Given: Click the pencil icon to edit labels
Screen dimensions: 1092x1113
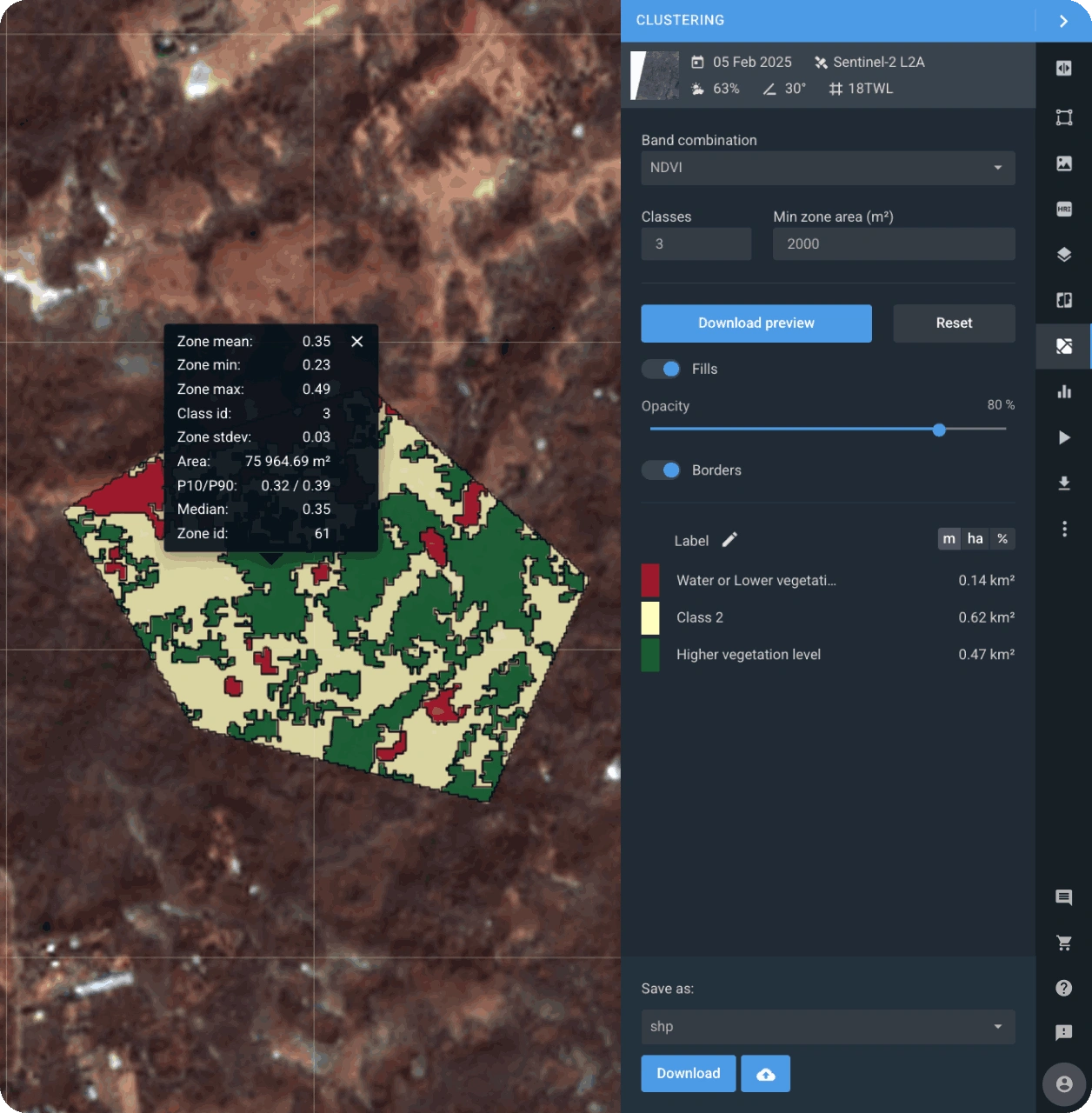Looking at the screenshot, I should tap(729, 540).
